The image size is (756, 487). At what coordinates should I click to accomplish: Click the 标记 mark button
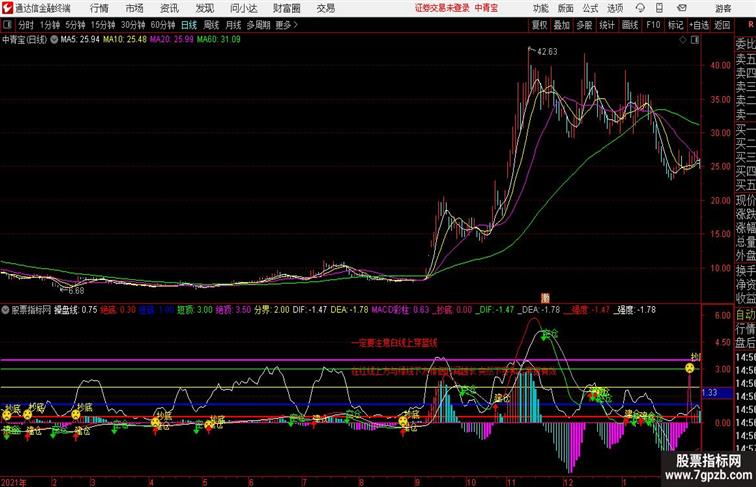(675, 25)
